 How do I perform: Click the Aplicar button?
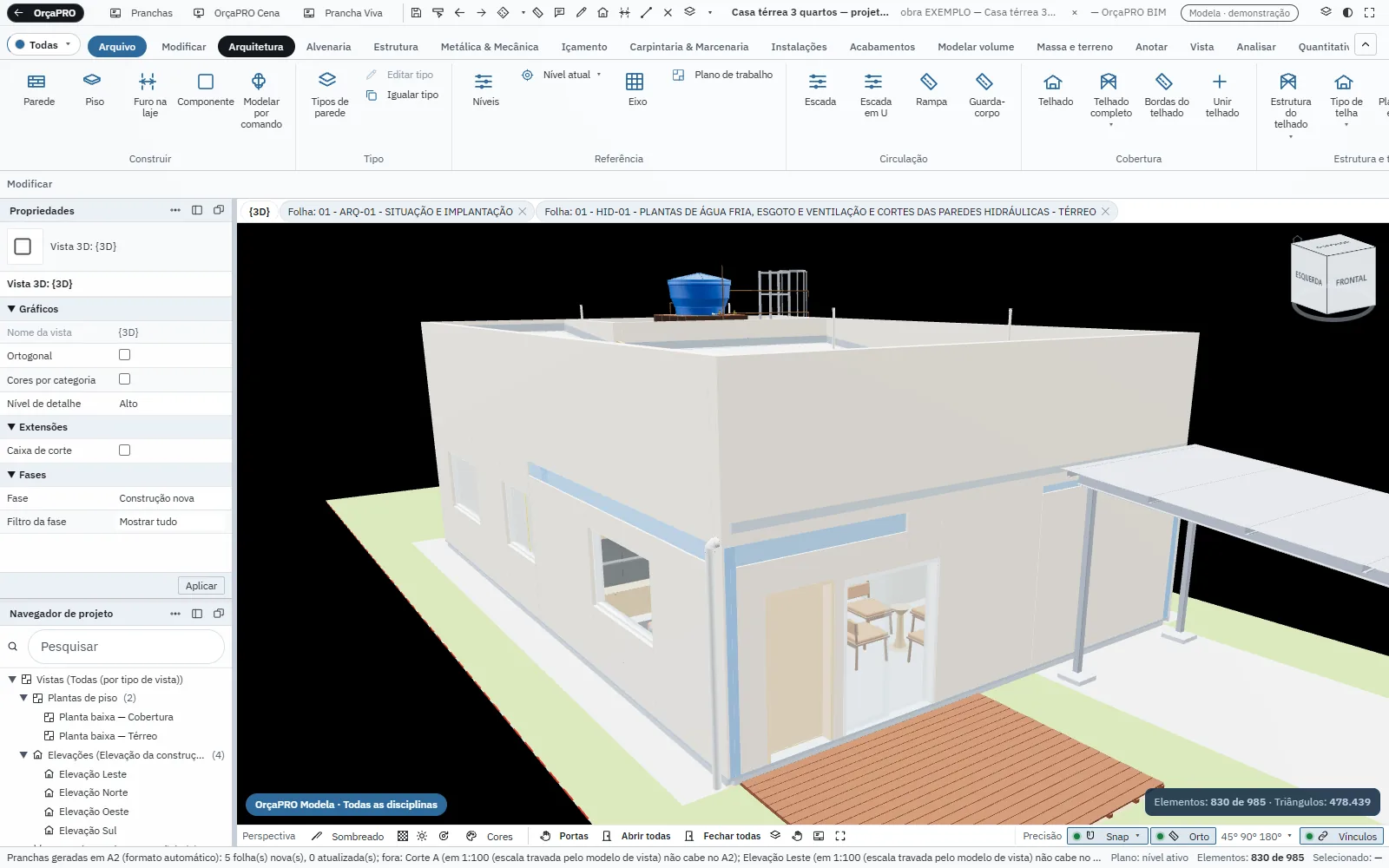point(201,586)
